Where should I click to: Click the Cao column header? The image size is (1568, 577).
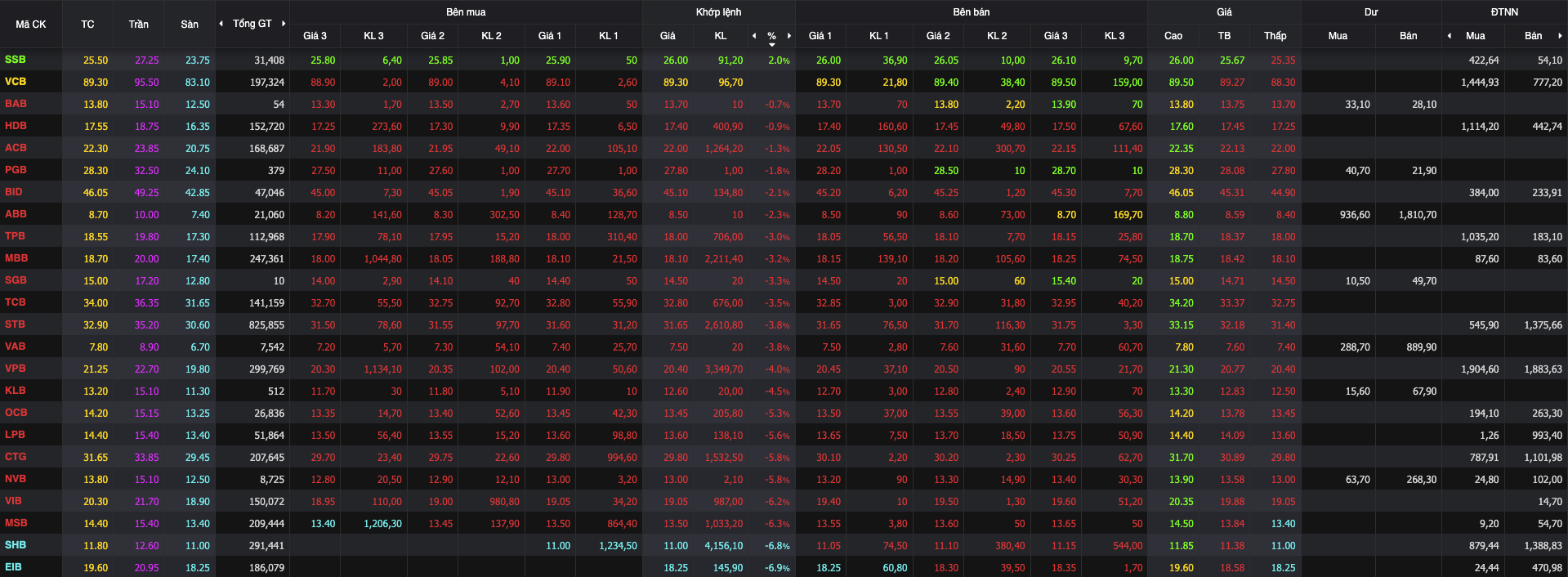point(1173,36)
